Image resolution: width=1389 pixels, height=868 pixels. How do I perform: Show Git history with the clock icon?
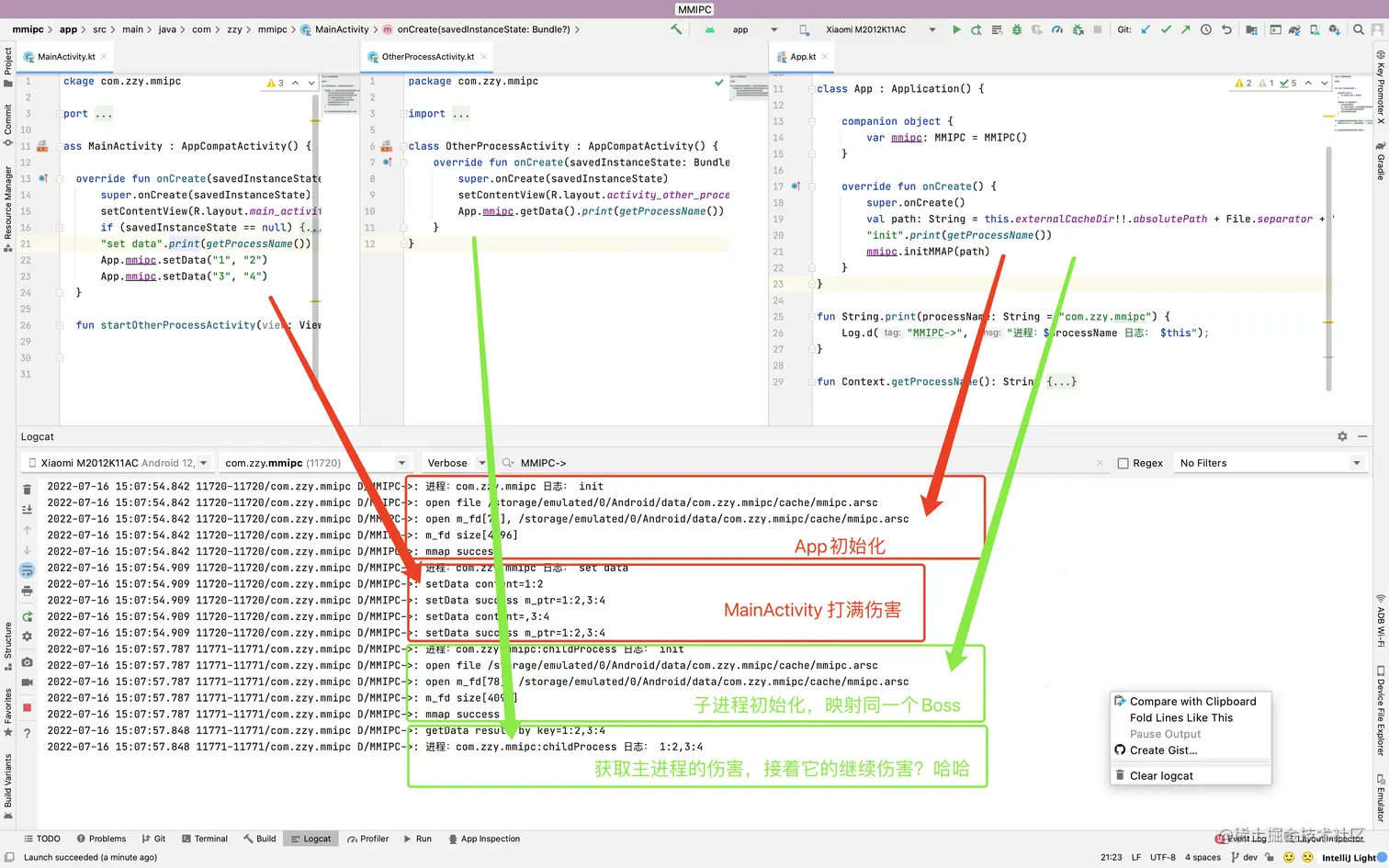coord(1206,29)
